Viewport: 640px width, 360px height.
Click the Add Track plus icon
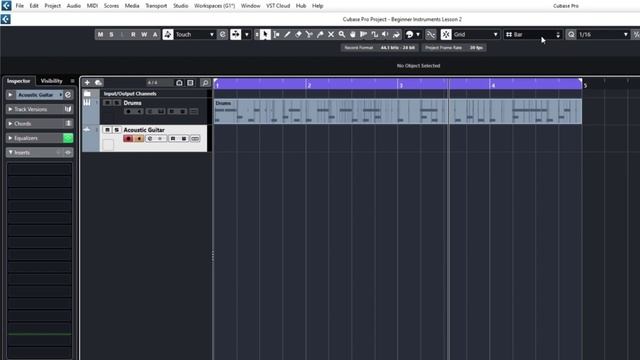87,83
